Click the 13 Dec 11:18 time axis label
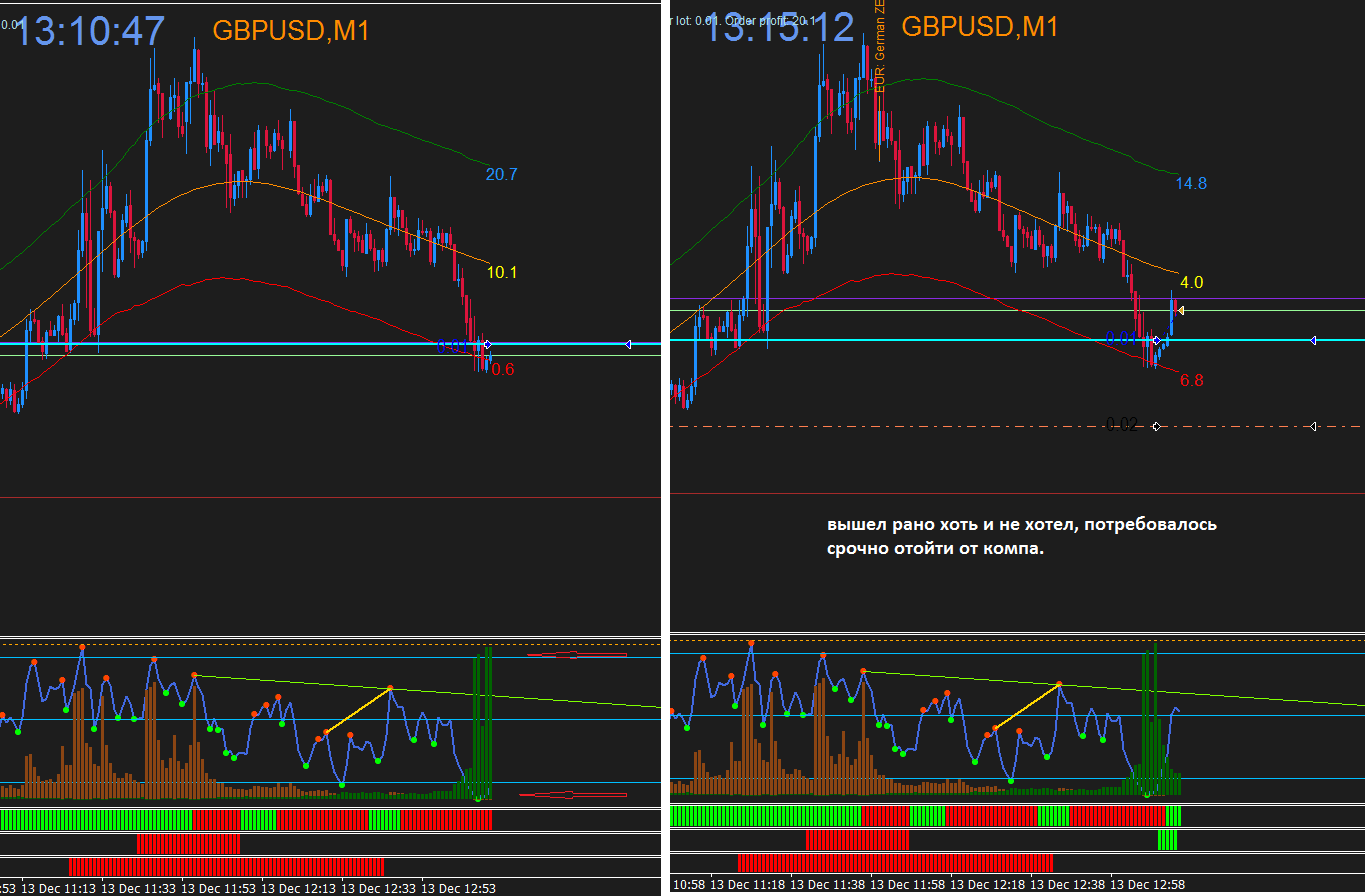This screenshot has height=896, width=1367. pos(748,886)
